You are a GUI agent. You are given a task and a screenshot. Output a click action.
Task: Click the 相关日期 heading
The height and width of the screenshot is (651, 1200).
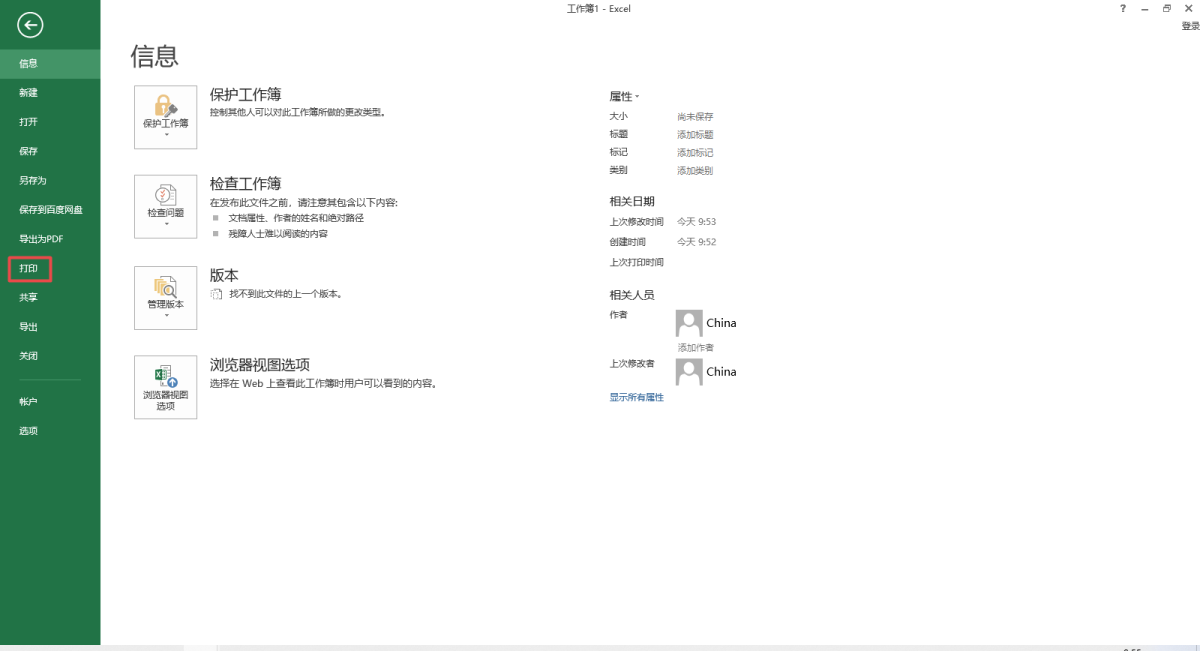(632, 201)
